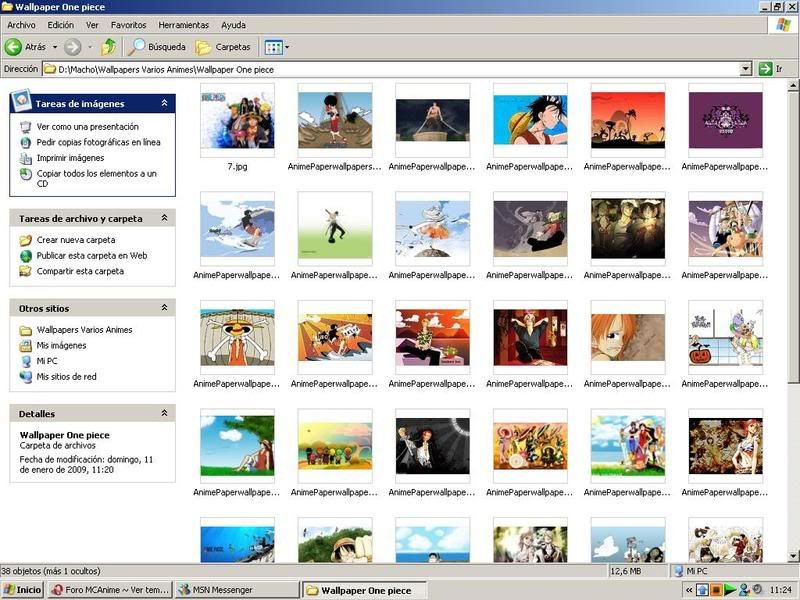
Task: Select the red sunset silhouettes thumbnail
Action: tap(628, 120)
